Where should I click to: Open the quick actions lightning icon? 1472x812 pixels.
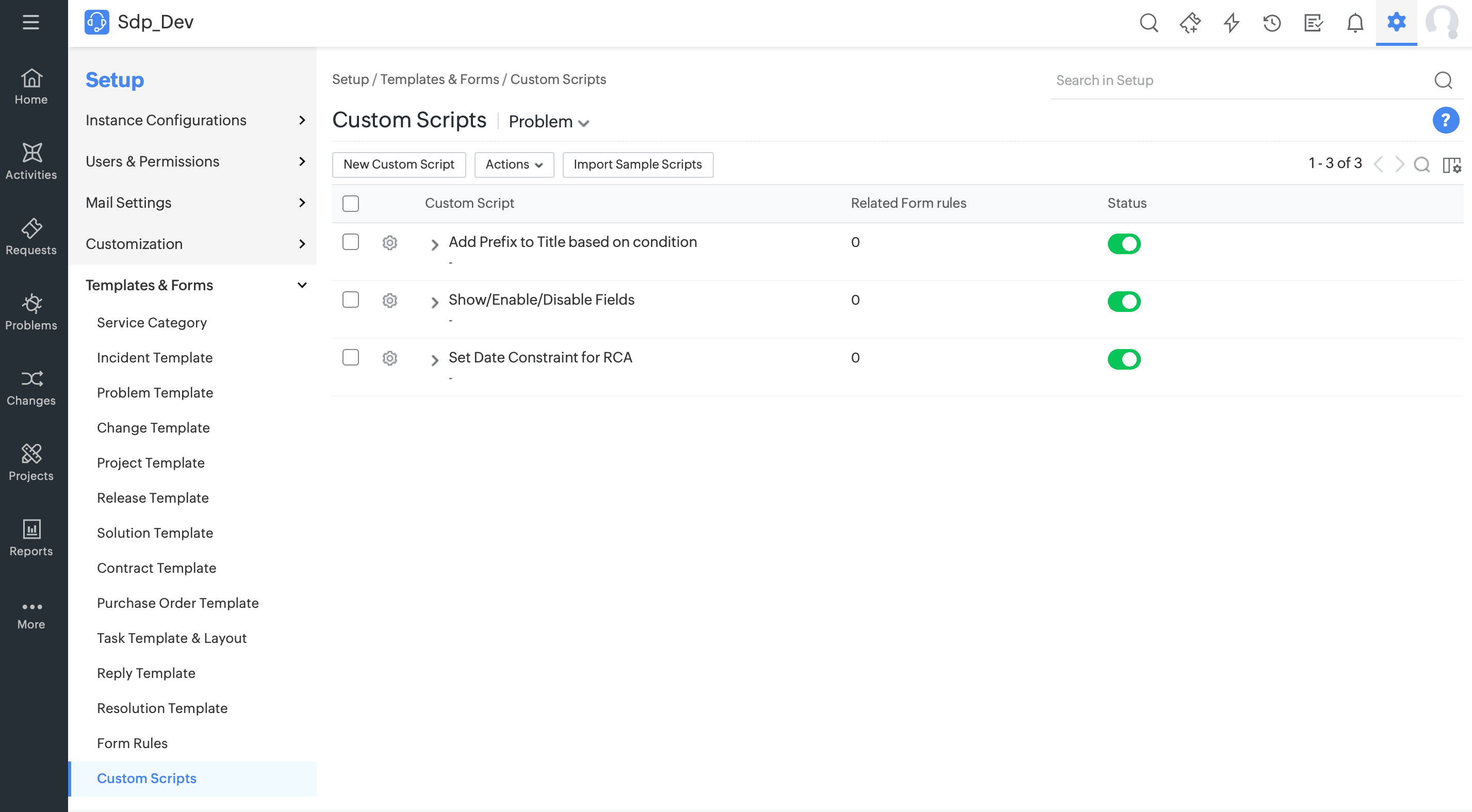pos(1232,23)
